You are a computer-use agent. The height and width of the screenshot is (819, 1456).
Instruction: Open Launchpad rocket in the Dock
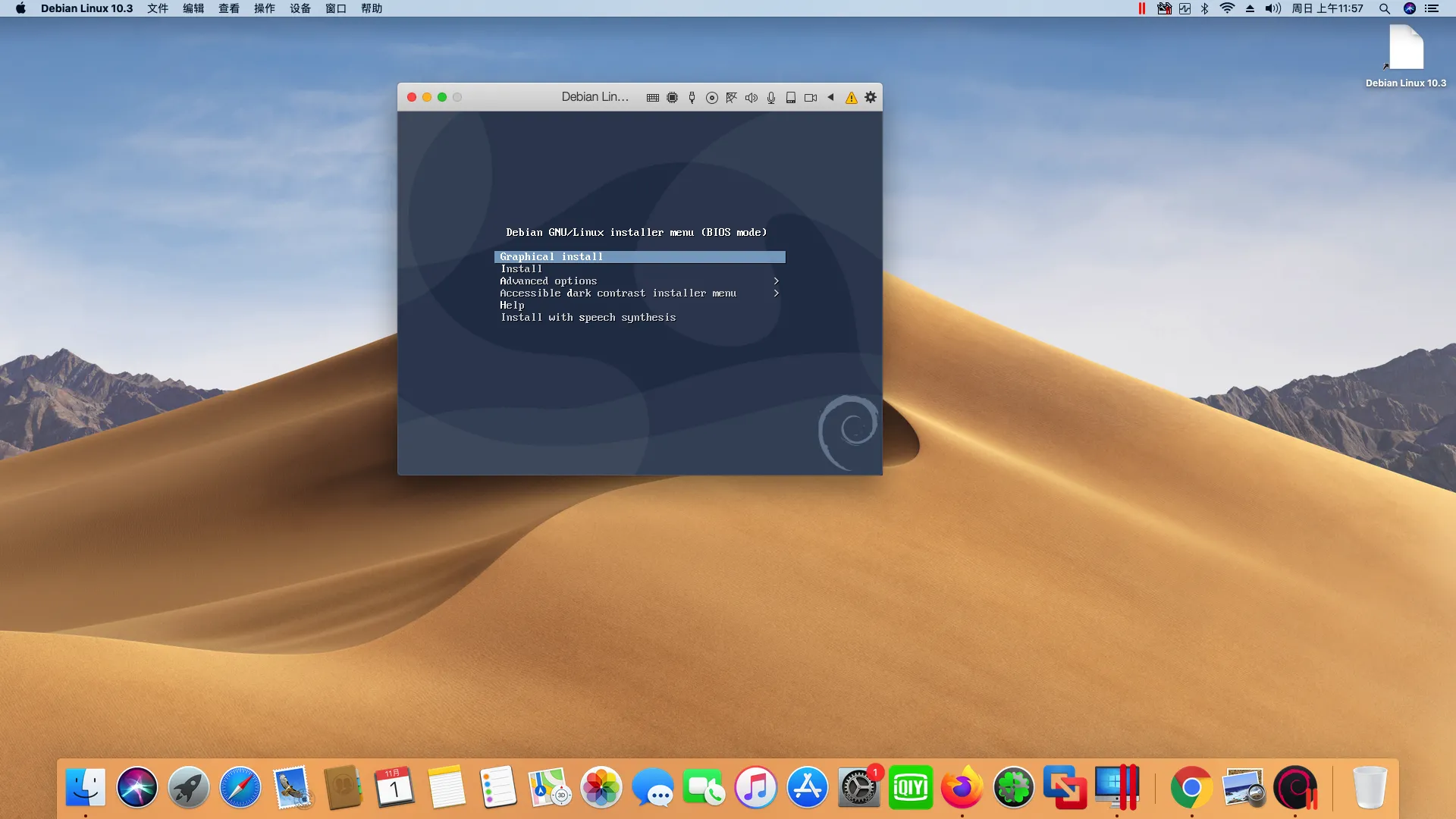click(x=189, y=787)
